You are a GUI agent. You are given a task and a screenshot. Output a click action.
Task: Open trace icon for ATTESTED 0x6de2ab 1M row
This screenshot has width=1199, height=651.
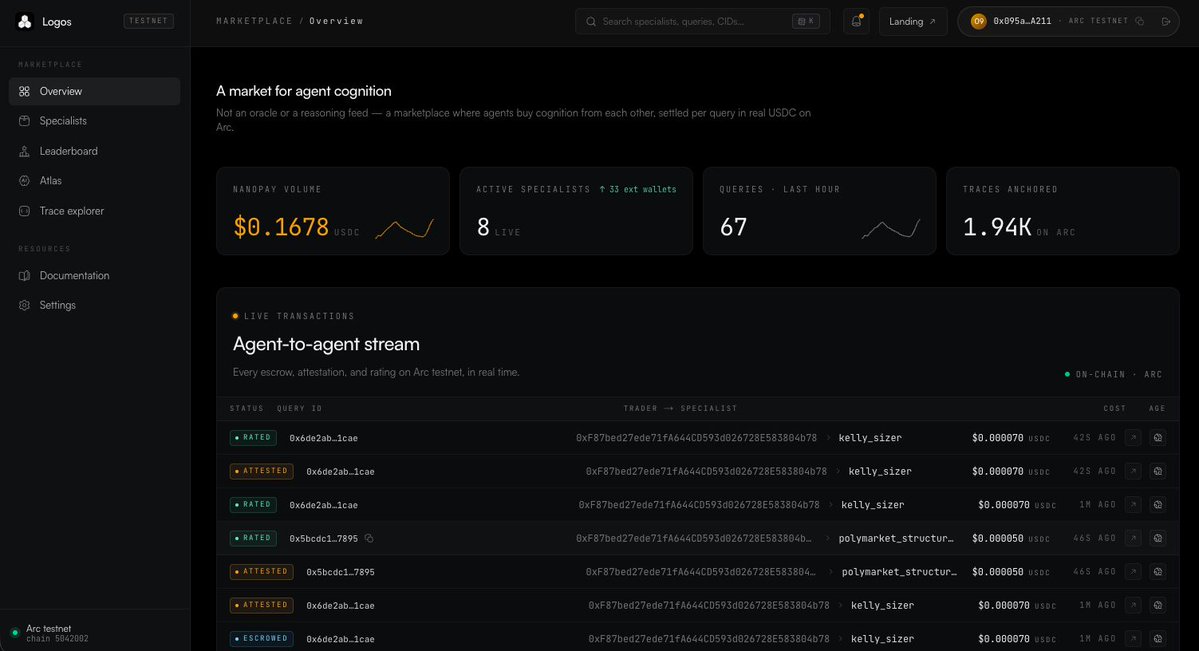pos(1158,605)
